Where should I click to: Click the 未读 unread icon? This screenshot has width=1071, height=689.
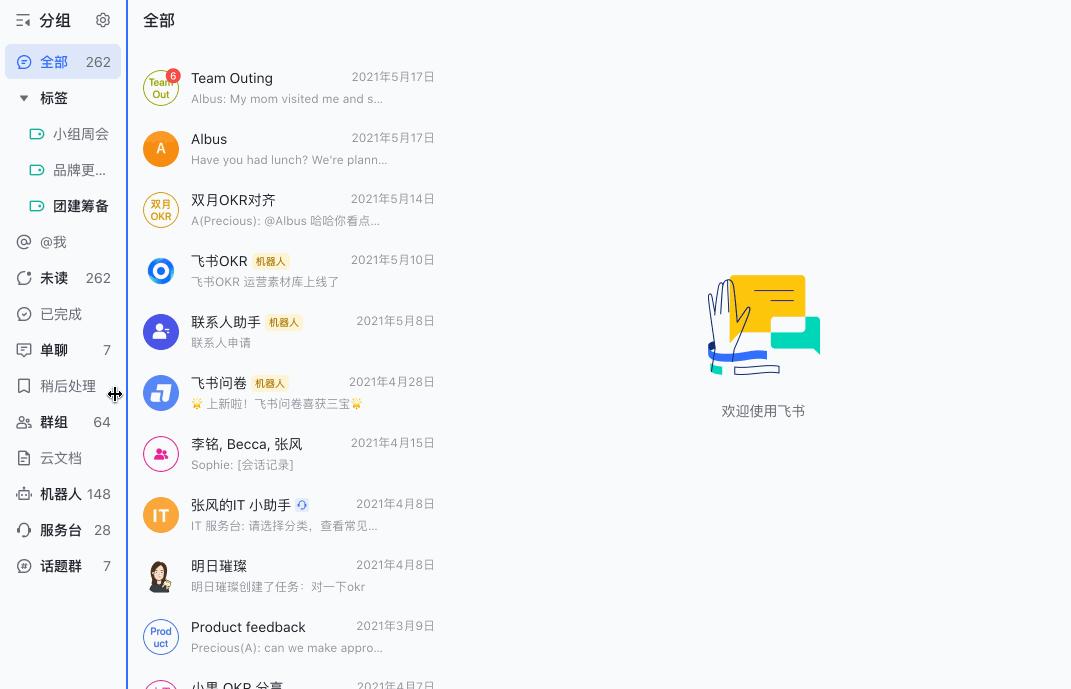(24, 278)
